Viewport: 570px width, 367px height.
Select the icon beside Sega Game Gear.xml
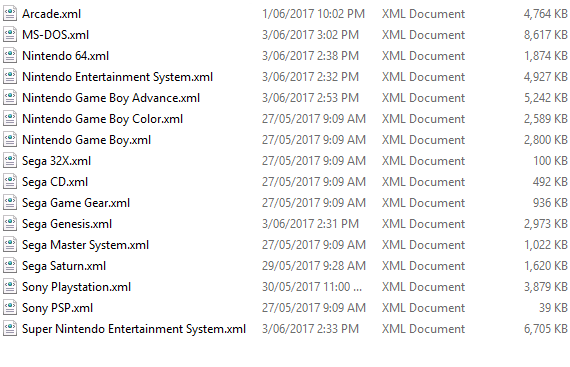point(10,203)
